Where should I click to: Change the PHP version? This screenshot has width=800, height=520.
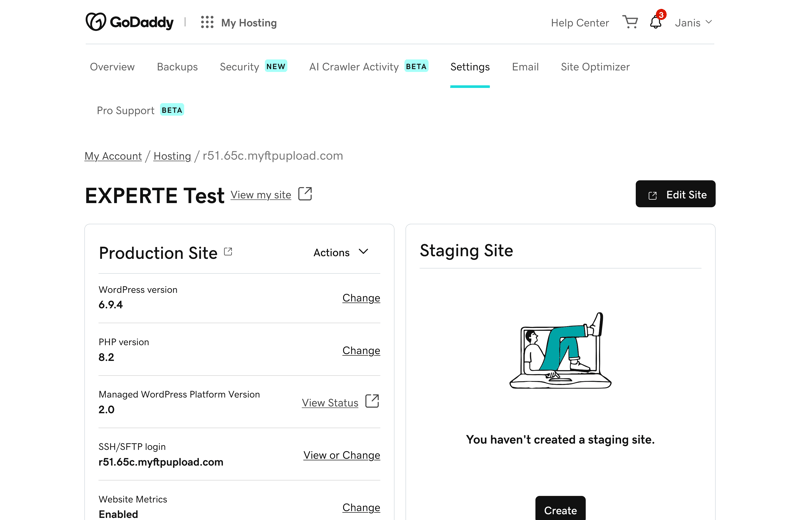[x=361, y=351]
